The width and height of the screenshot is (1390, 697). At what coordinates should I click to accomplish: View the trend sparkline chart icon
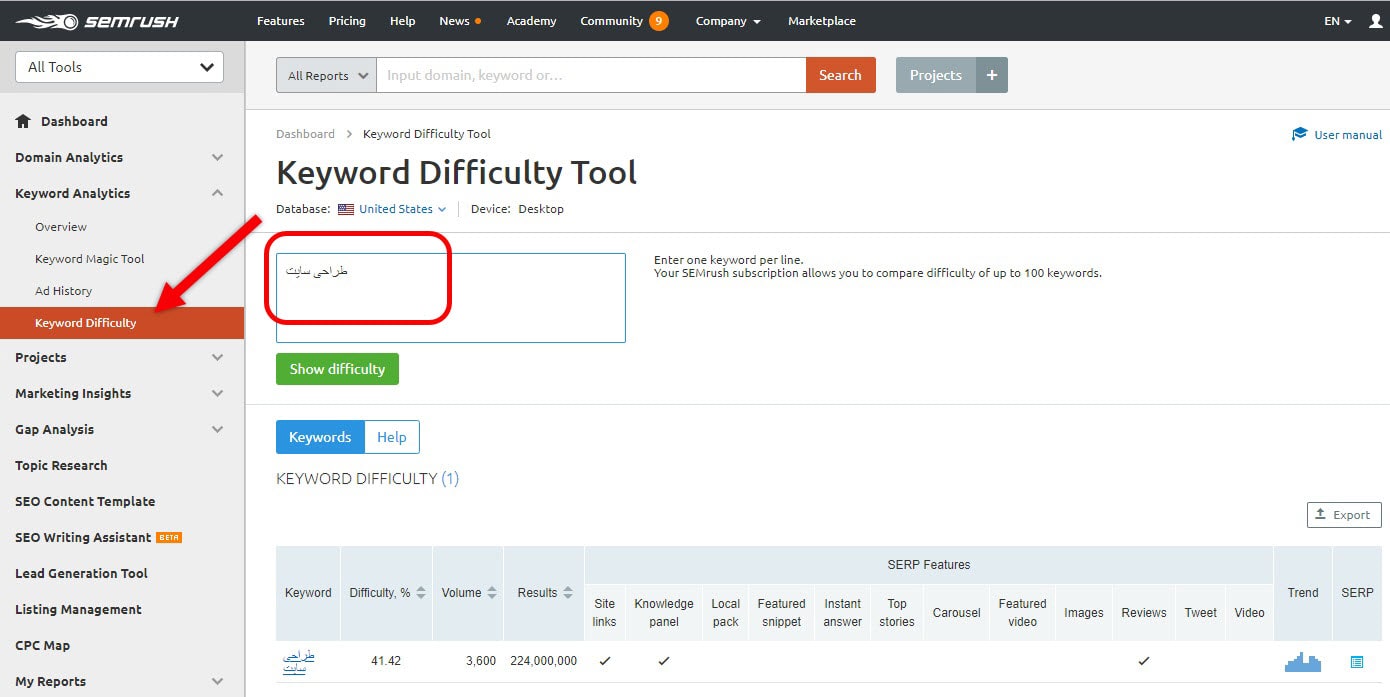pyautogui.click(x=1302, y=661)
